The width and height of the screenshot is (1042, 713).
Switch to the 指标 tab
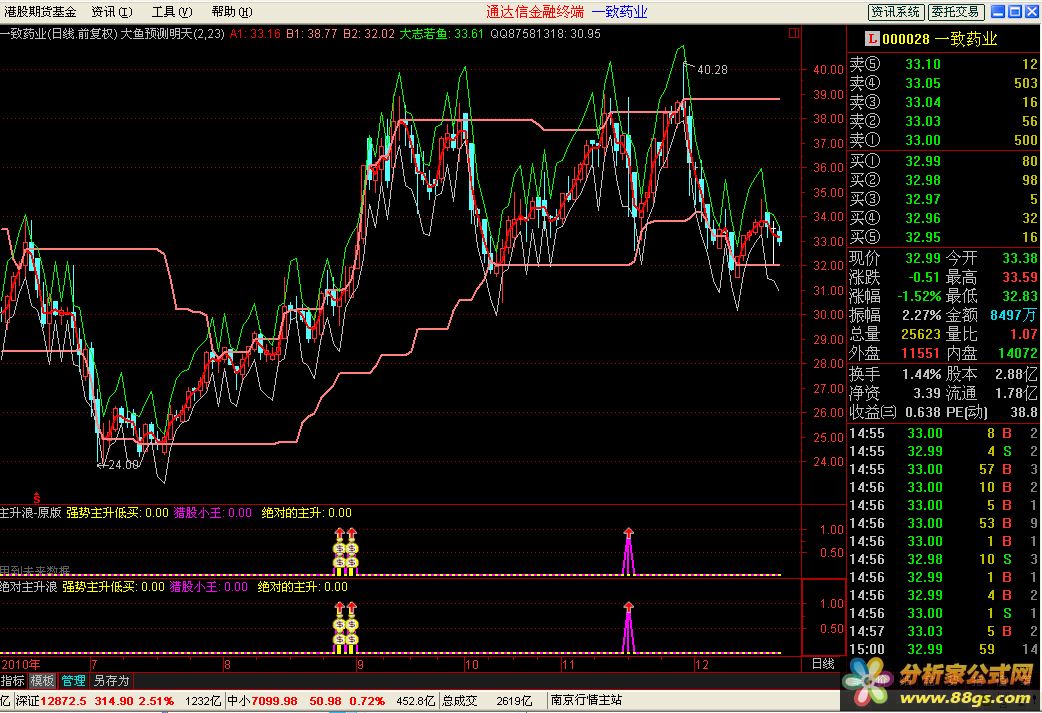click(x=13, y=680)
